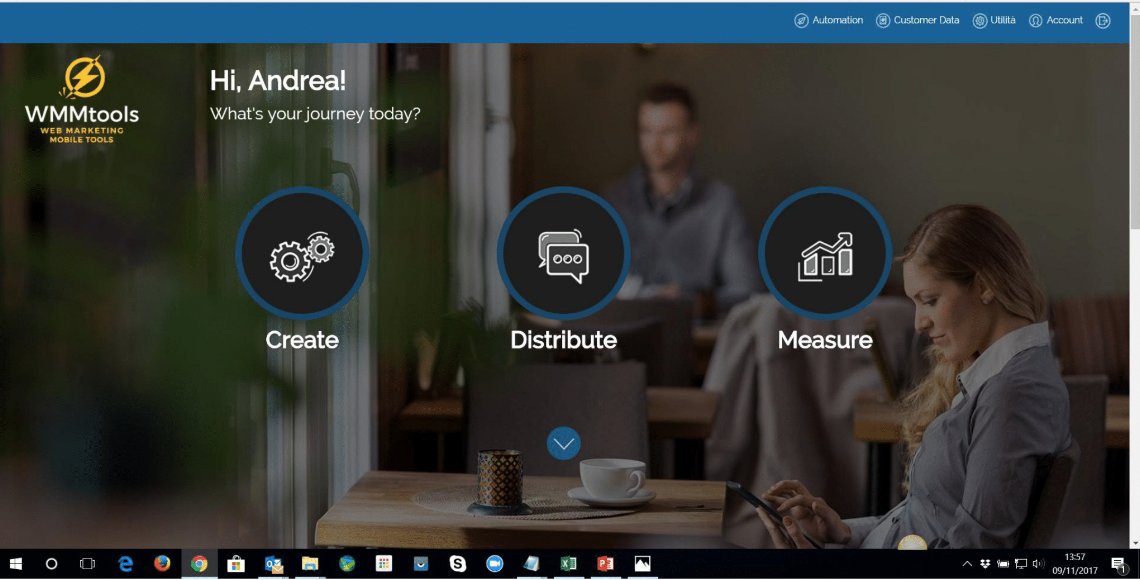This screenshot has width=1140, height=580.
Task: Click the 'What's your journey today?' text
Action: tap(315, 113)
